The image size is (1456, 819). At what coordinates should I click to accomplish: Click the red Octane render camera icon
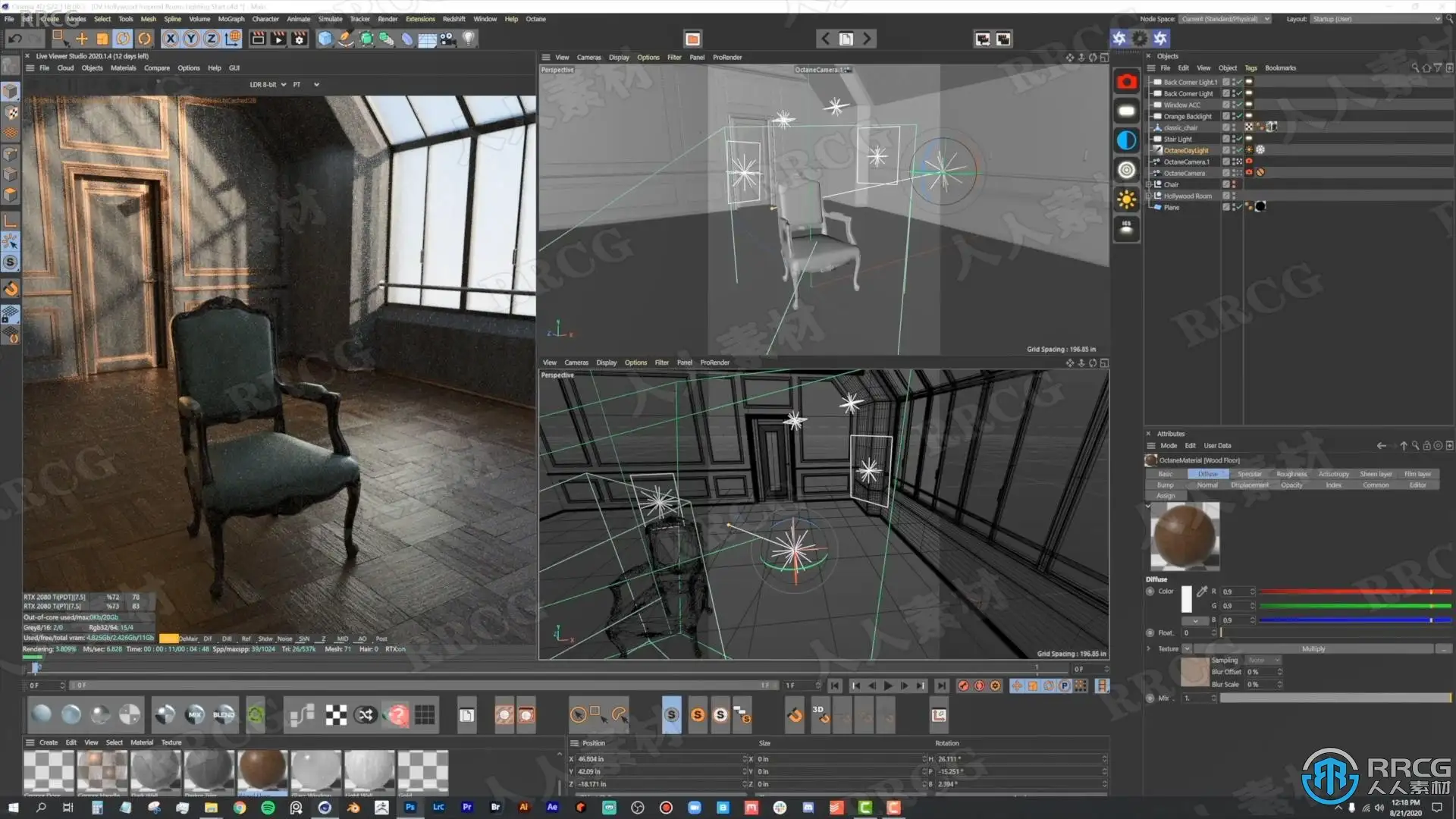[x=1126, y=82]
